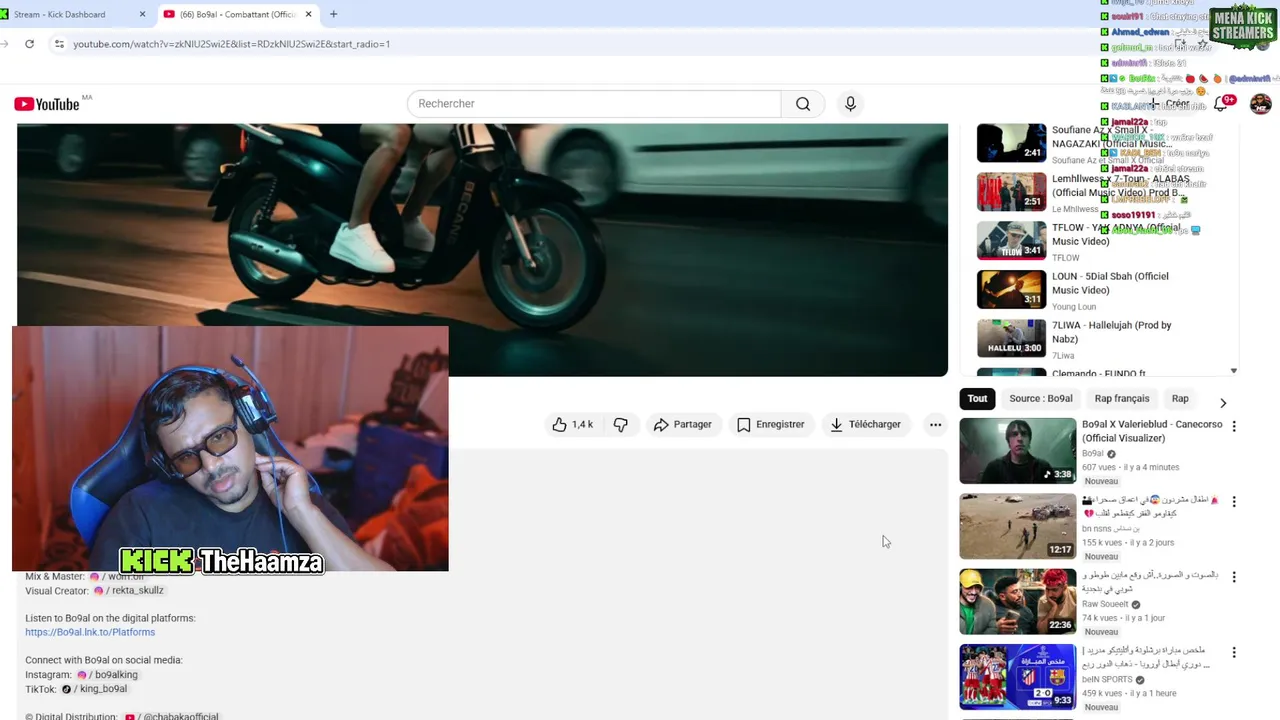Open options for beIN SPORTS video

tap(1233, 652)
